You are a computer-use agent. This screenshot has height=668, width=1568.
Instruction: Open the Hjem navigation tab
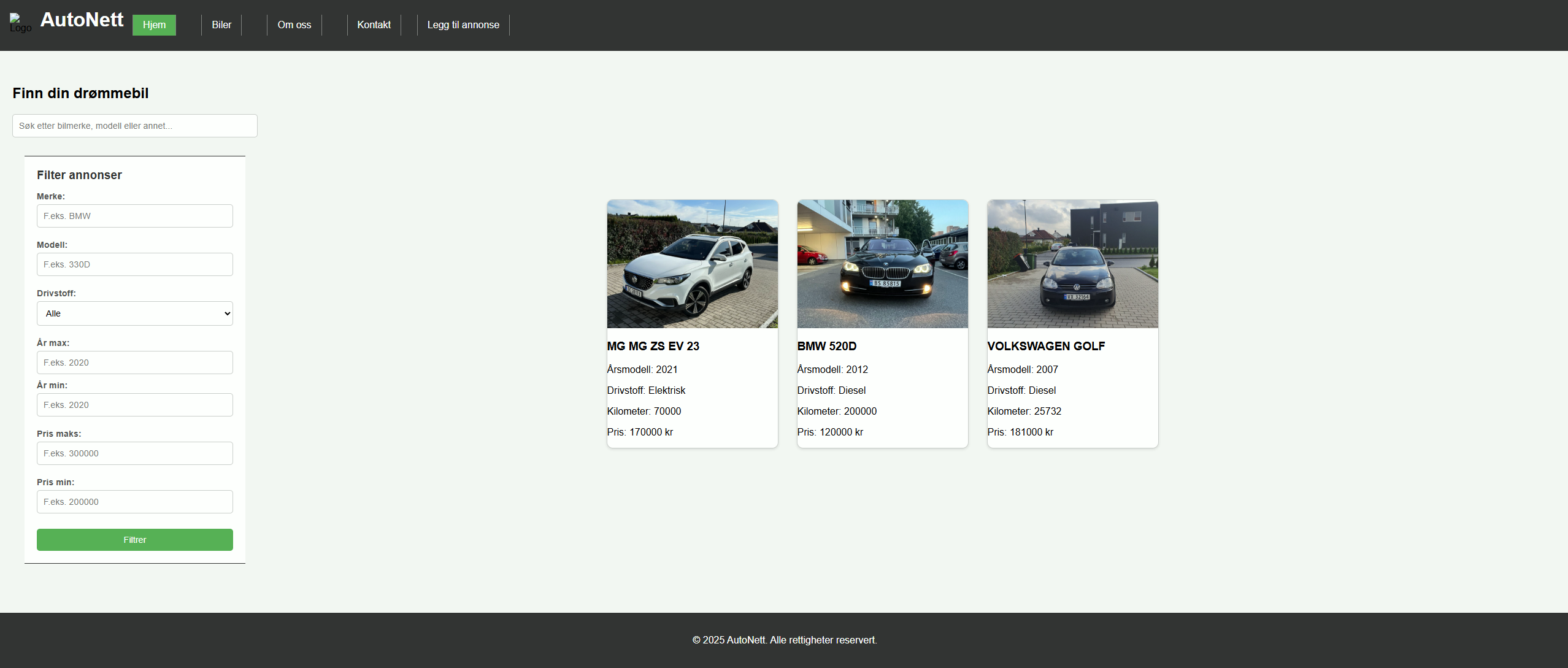tap(154, 25)
